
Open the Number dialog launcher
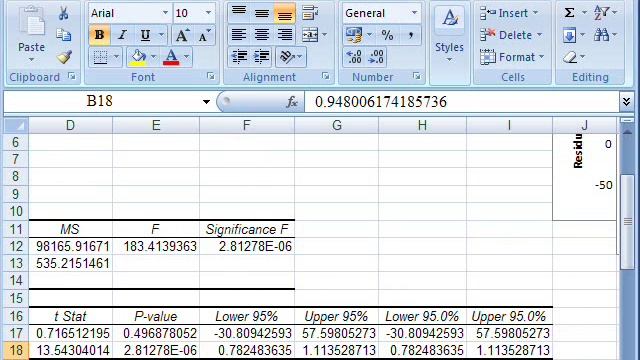tap(416, 76)
